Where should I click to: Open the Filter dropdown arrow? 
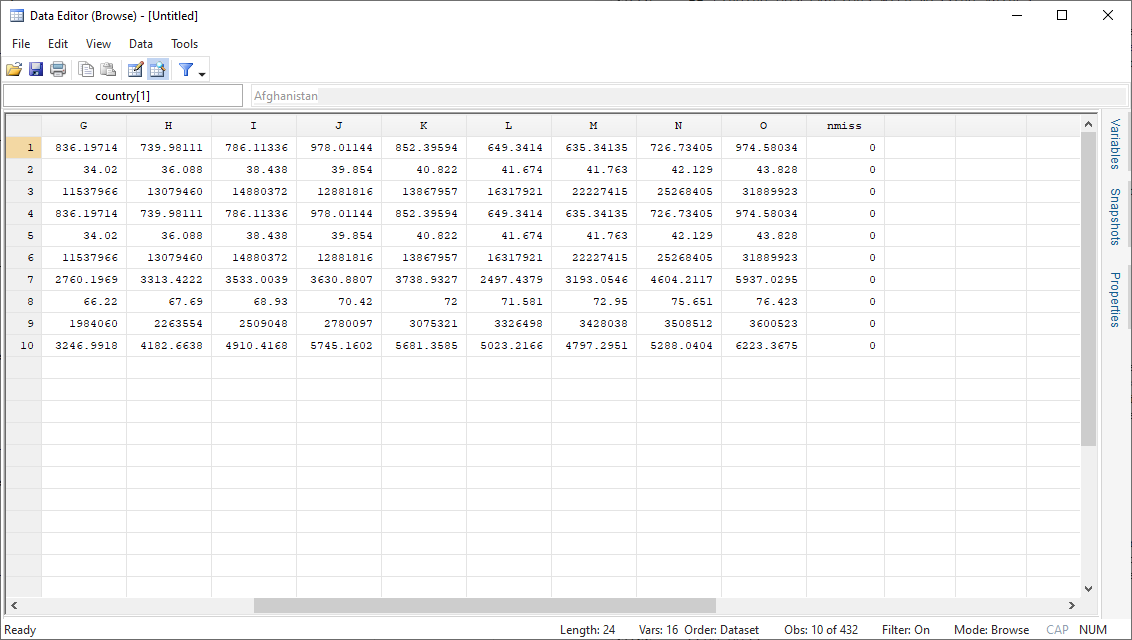pyautogui.click(x=202, y=73)
